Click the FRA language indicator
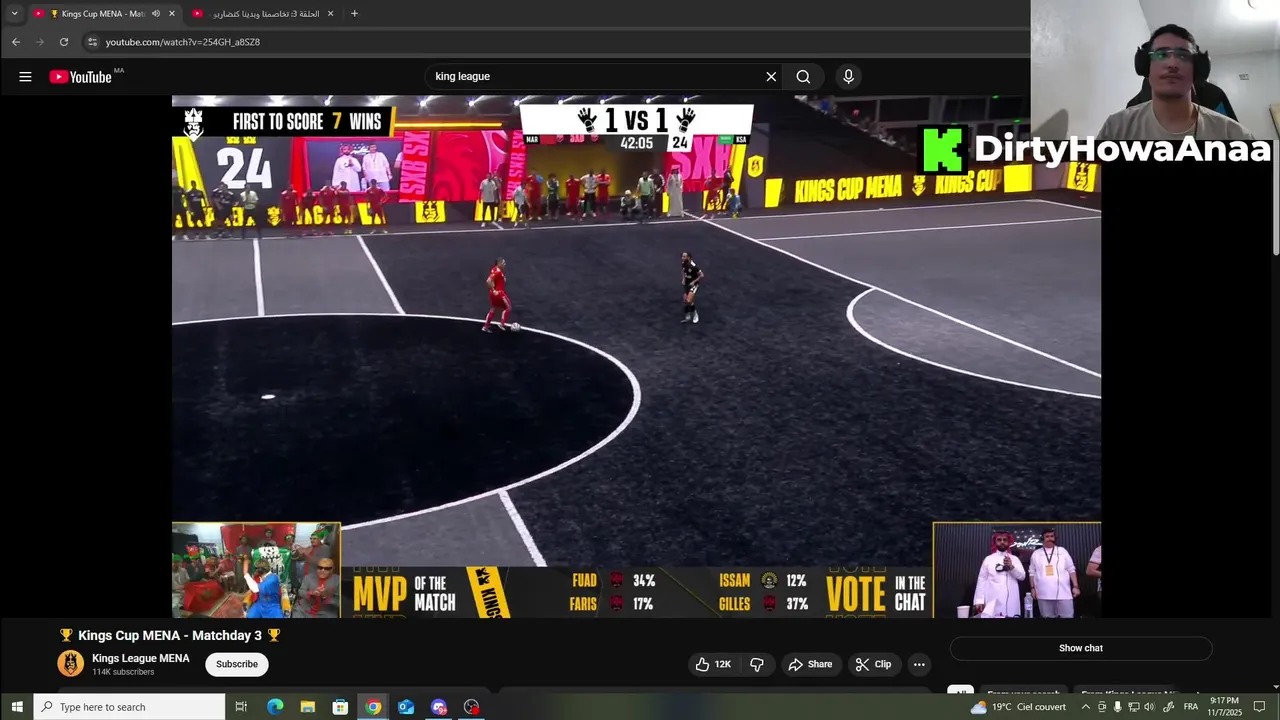The width and height of the screenshot is (1280, 720). [1191, 707]
